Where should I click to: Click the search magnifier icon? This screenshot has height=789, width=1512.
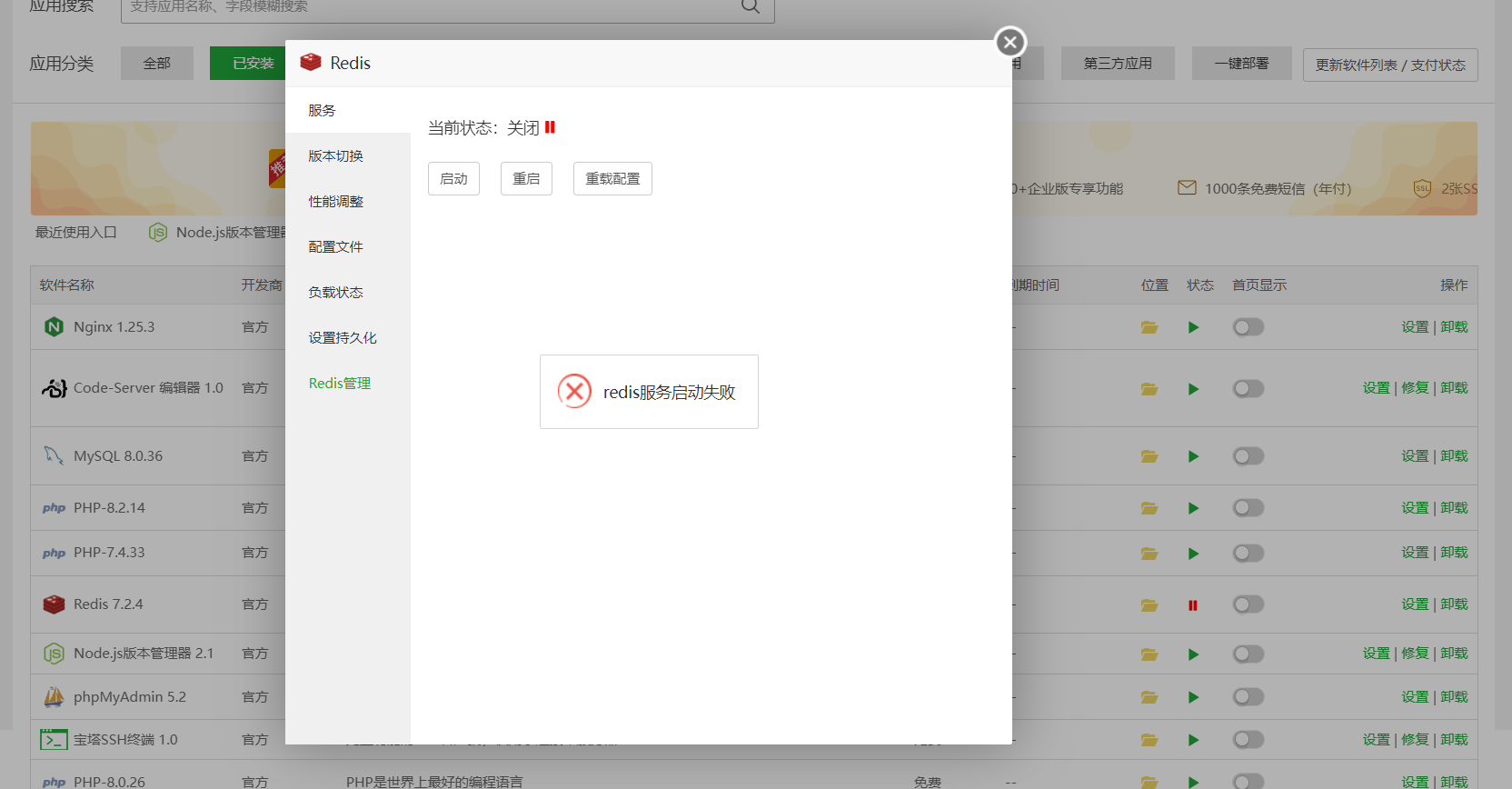(750, 6)
